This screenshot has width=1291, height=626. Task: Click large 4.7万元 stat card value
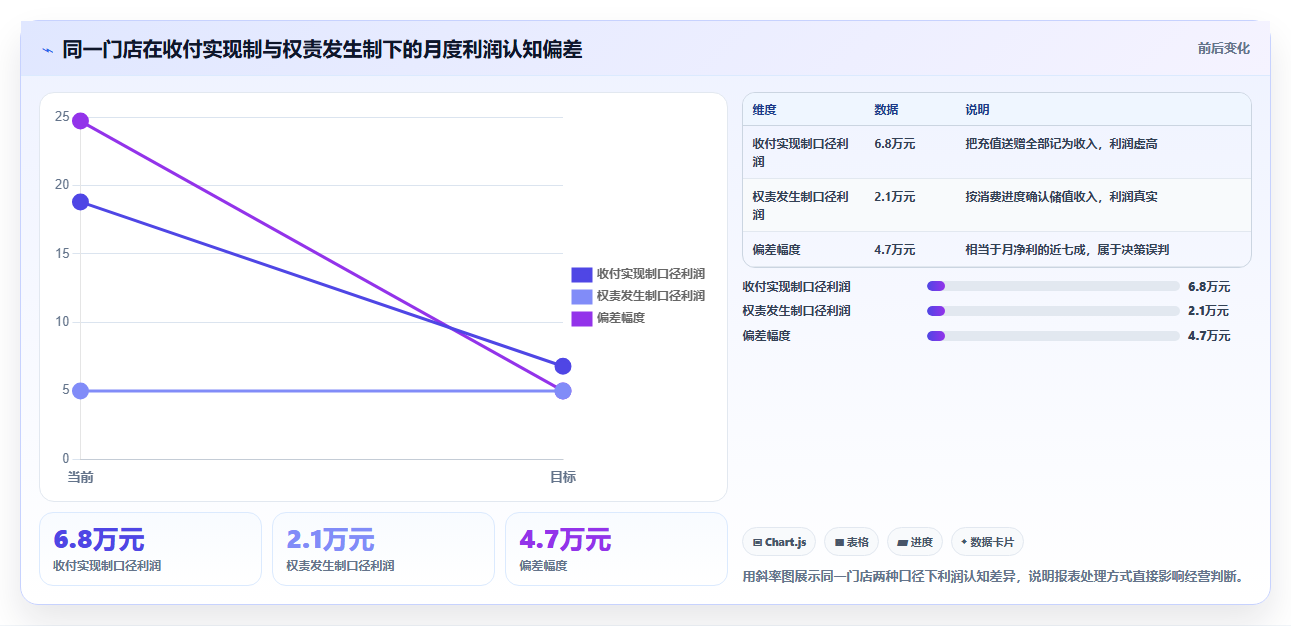[565, 540]
